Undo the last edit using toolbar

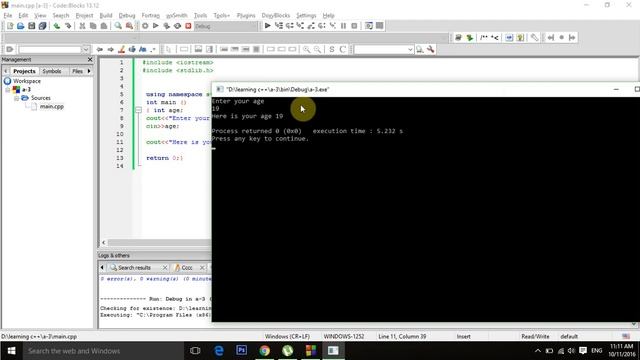point(57,26)
